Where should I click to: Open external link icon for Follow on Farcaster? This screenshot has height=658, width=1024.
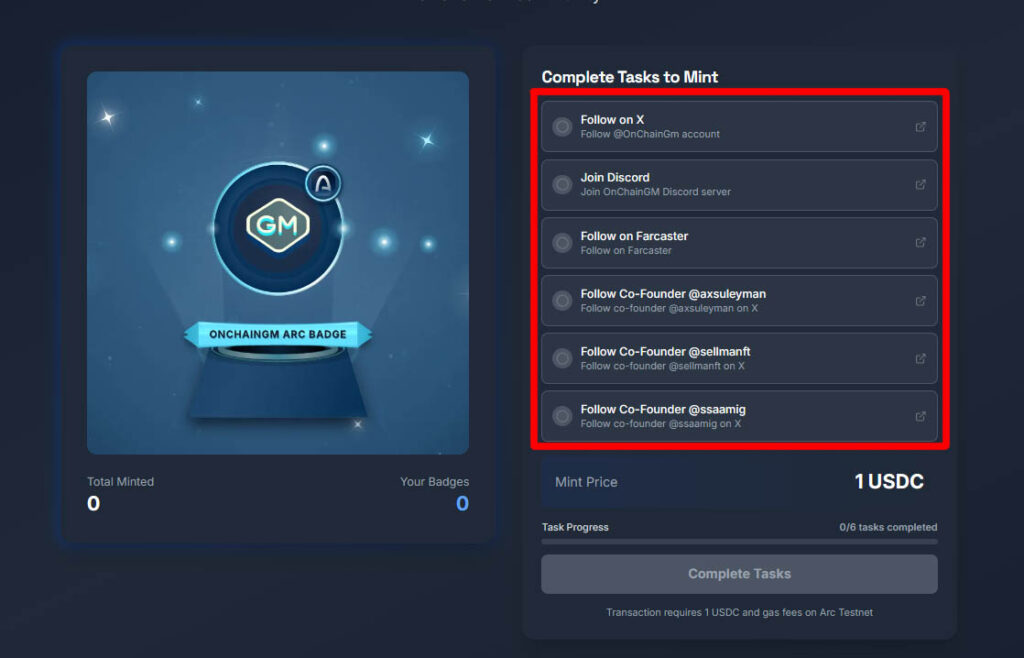click(920, 242)
